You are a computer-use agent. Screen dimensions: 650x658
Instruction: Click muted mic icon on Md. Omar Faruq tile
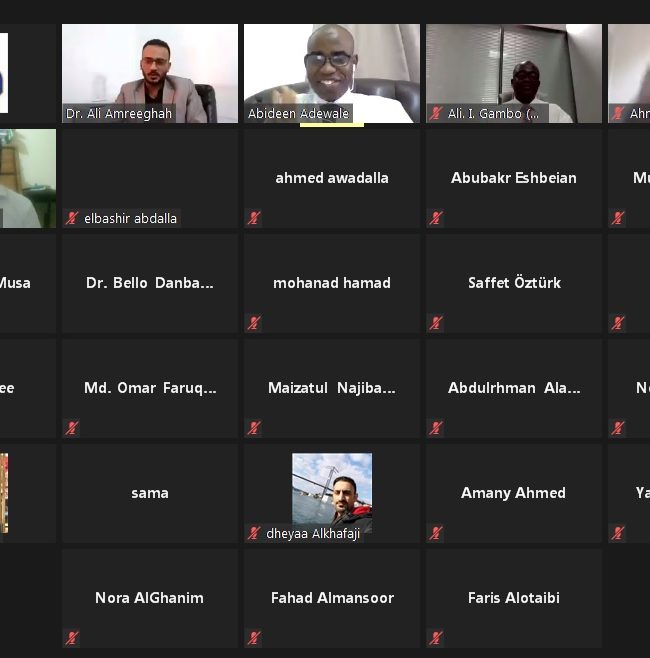point(72,428)
